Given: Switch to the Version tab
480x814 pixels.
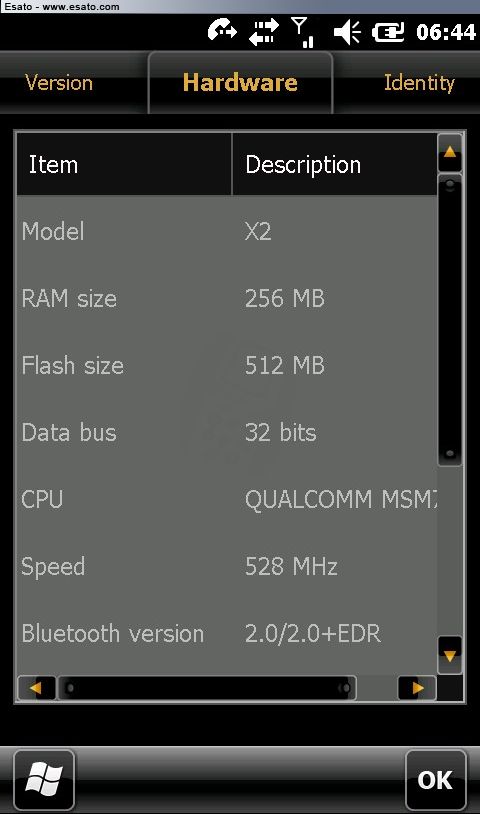Looking at the screenshot, I should (59, 83).
